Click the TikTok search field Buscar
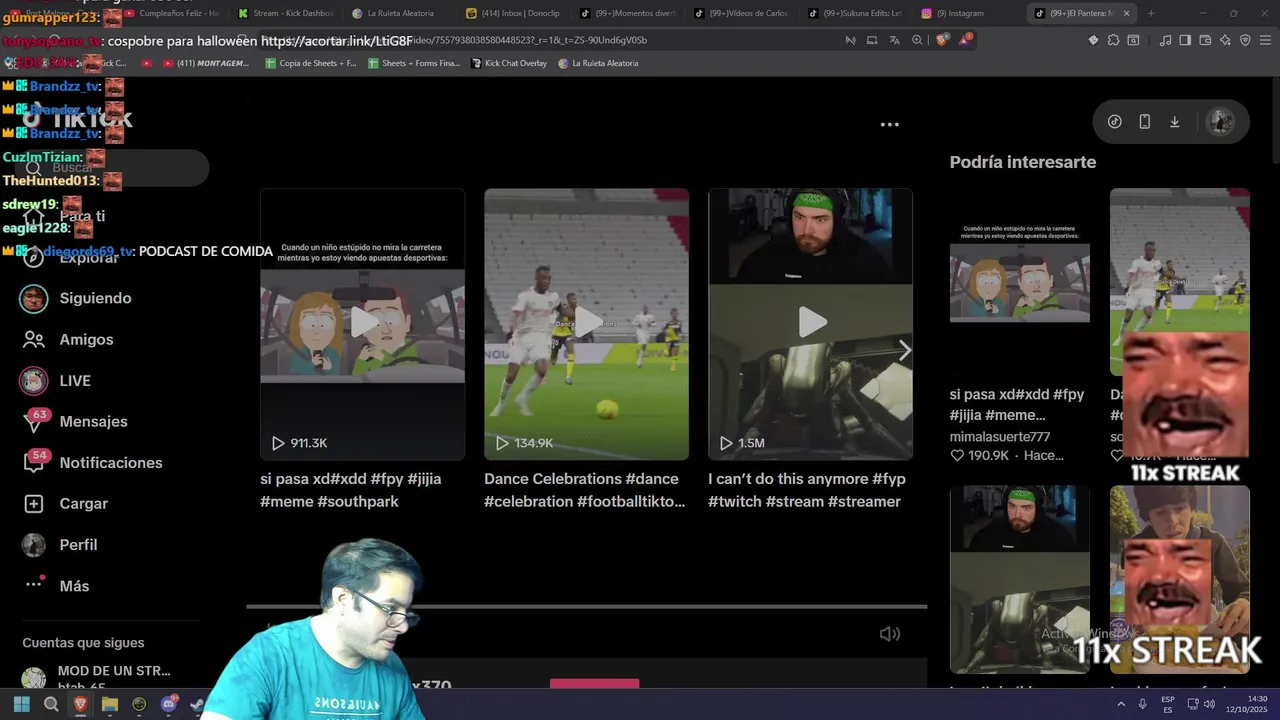 pyautogui.click(x=110, y=167)
